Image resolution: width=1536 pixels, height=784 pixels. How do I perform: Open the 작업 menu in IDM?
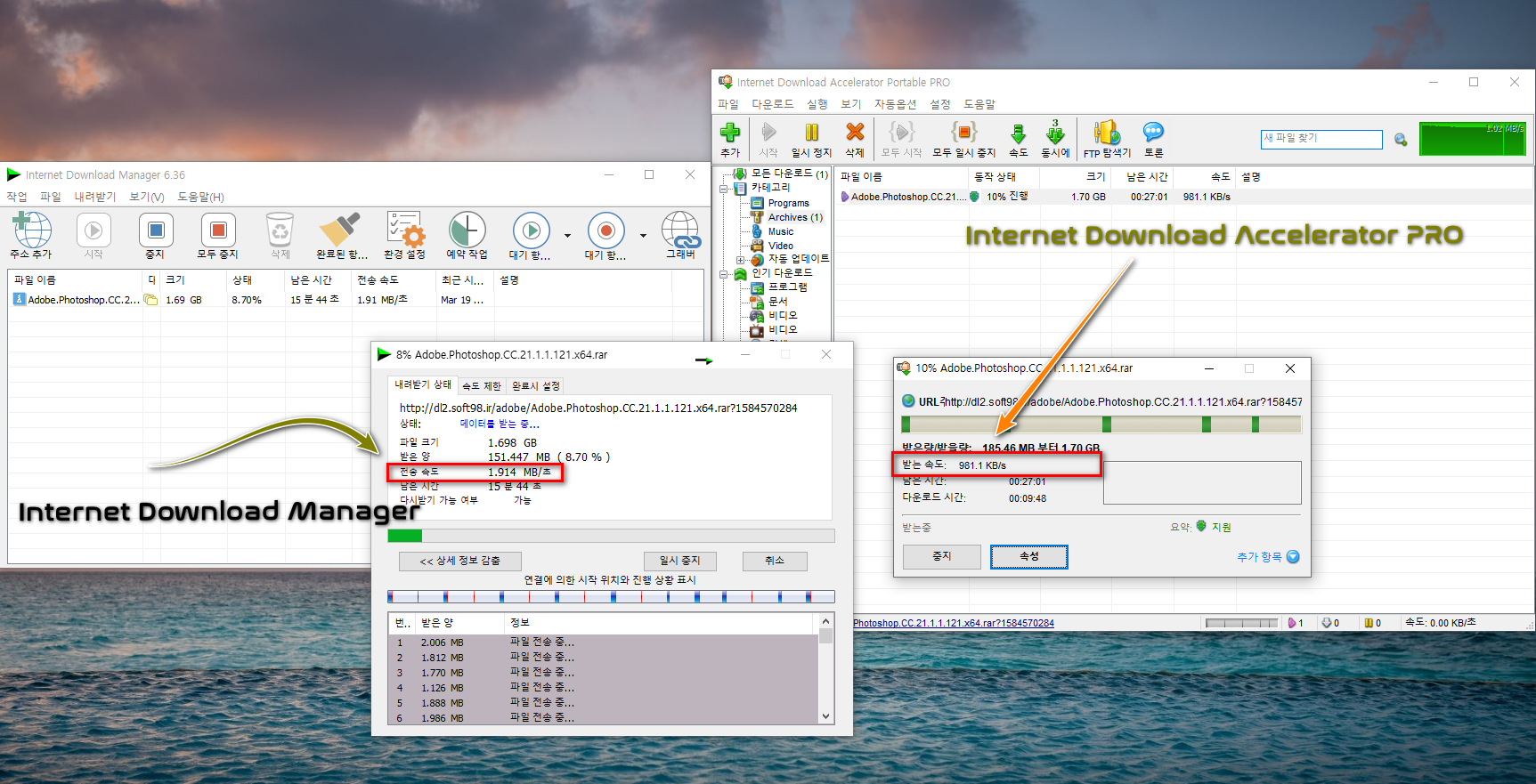pyautogui.click(x=17, y=197)
